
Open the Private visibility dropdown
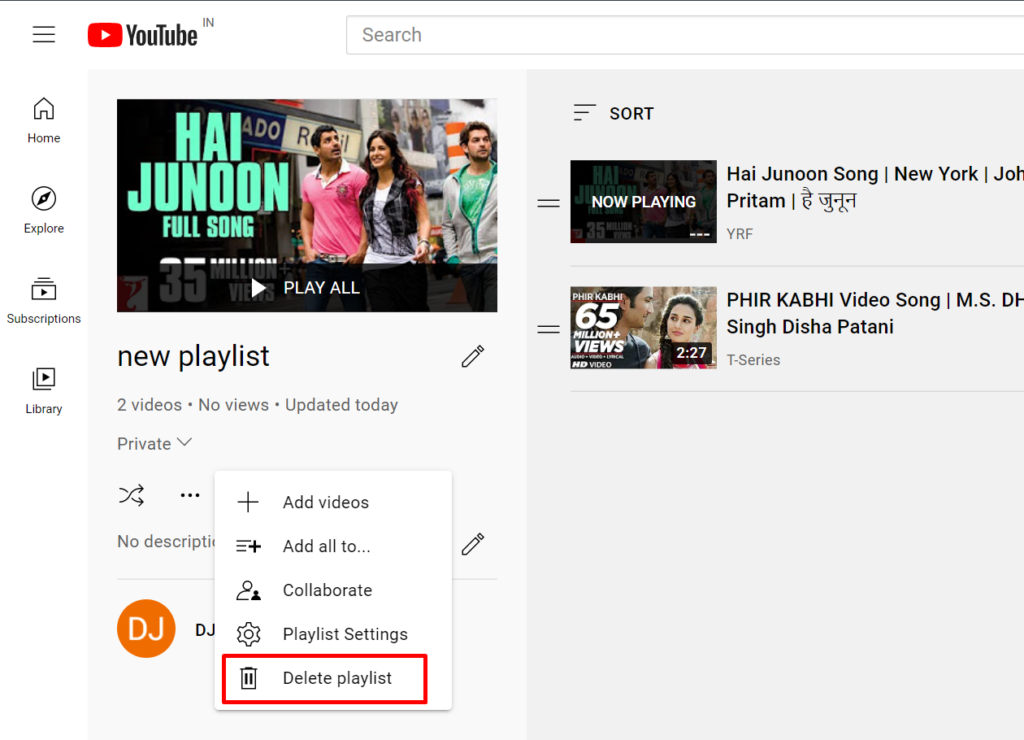(155, 443)
